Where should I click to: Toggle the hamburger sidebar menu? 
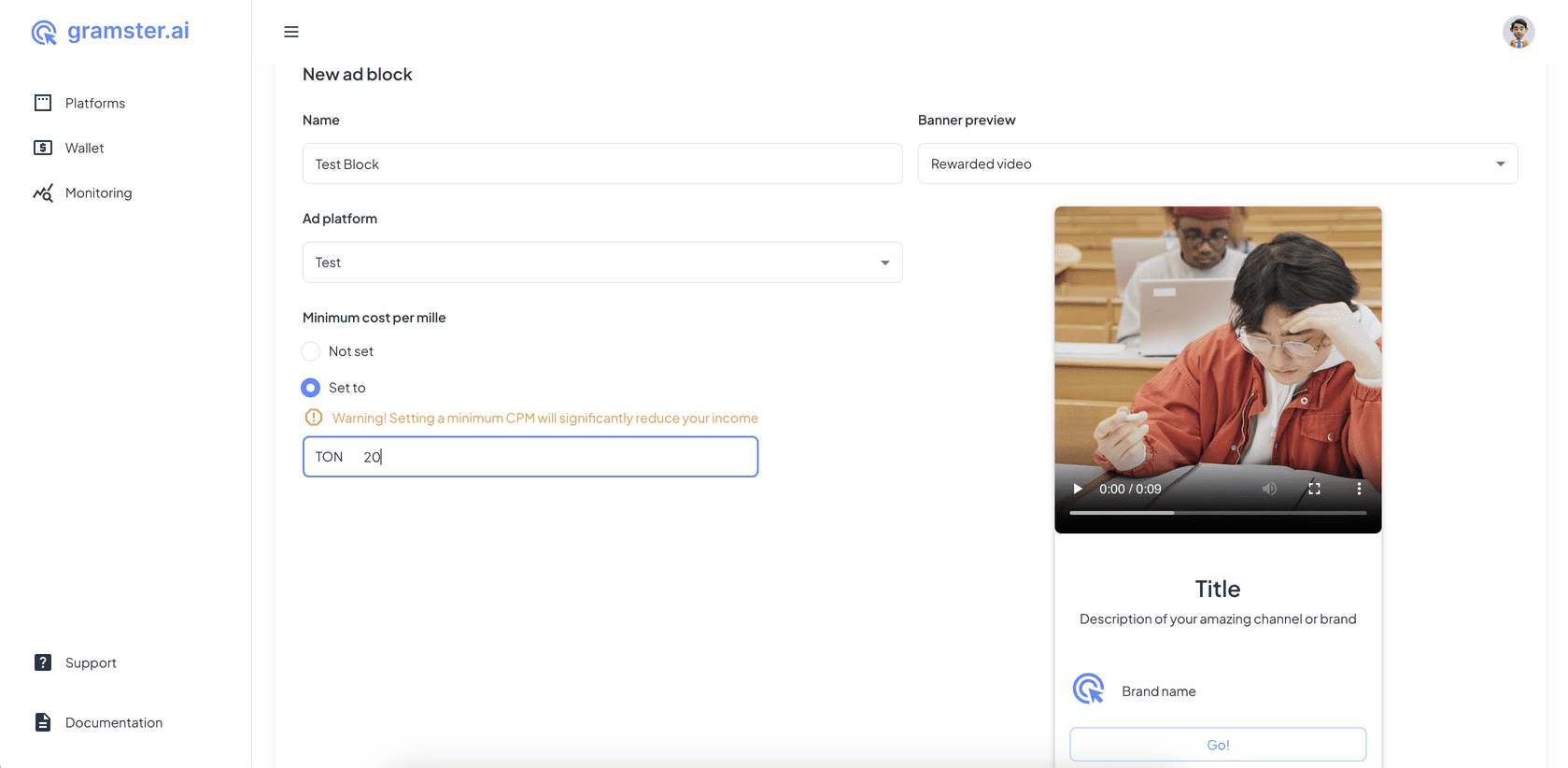tap(291, 32)
